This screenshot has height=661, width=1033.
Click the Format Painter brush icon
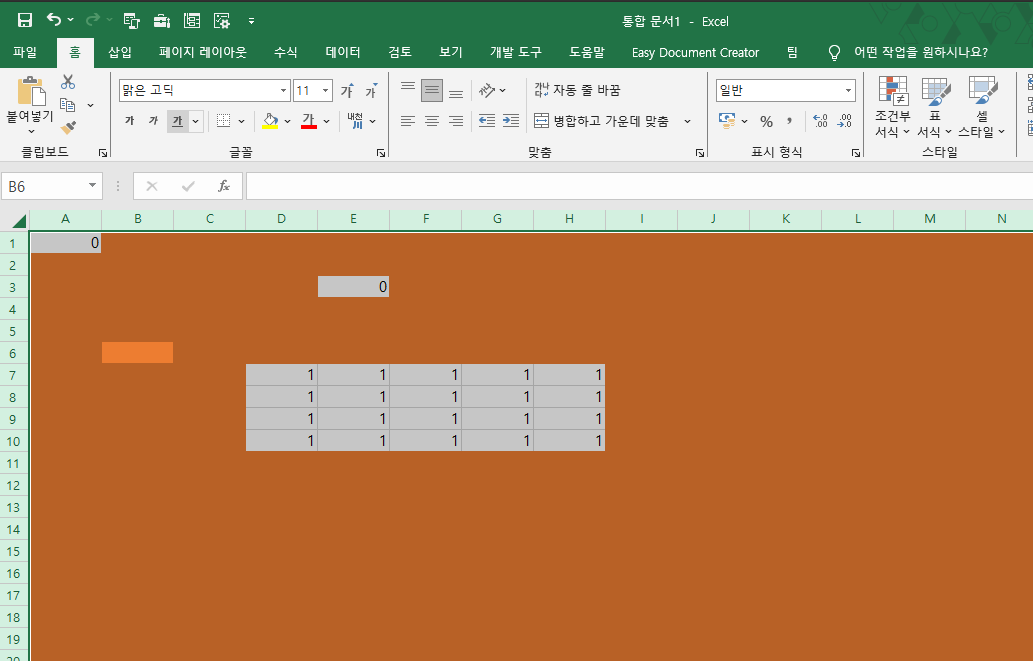pyautogui.click(x=68, y=127)
